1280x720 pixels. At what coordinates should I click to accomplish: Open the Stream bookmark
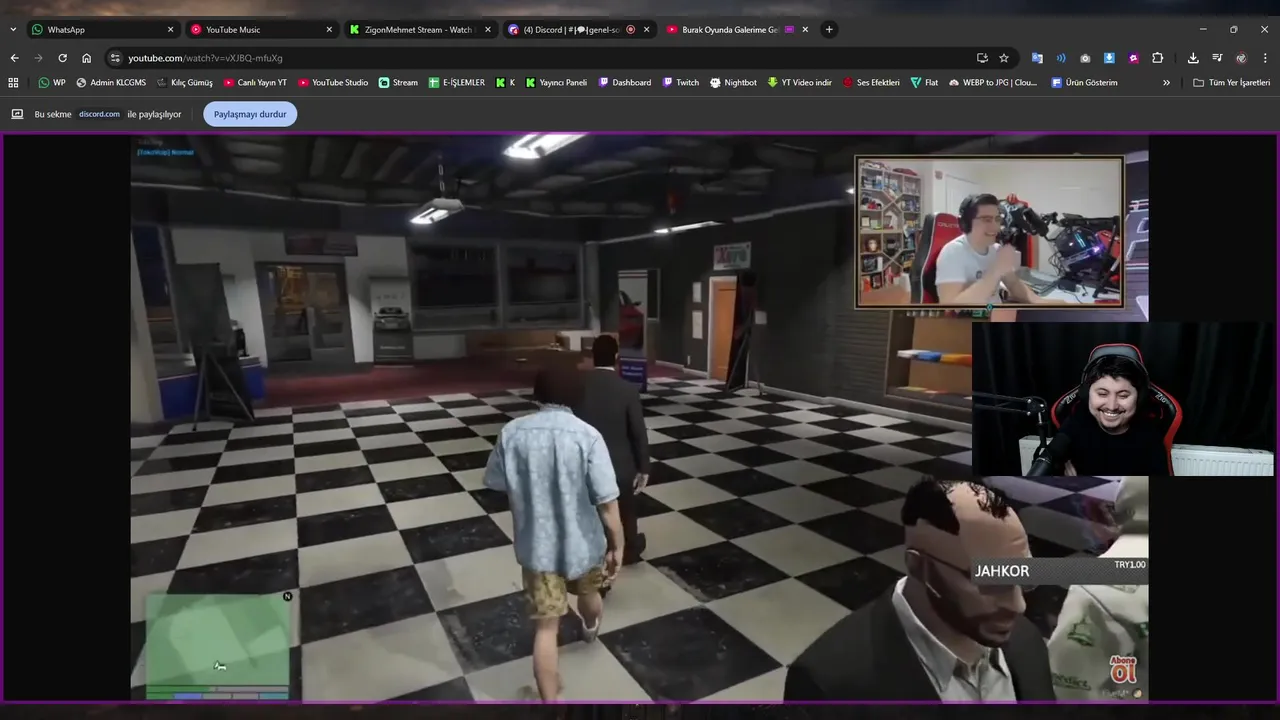[x=398, y=82]
